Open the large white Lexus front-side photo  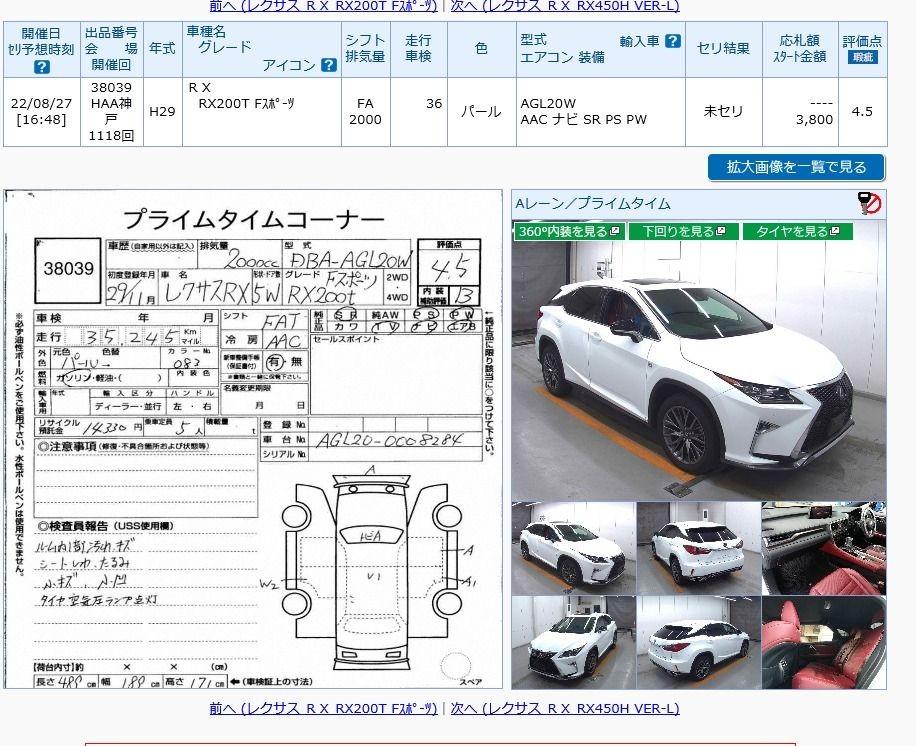click(699, 361)
